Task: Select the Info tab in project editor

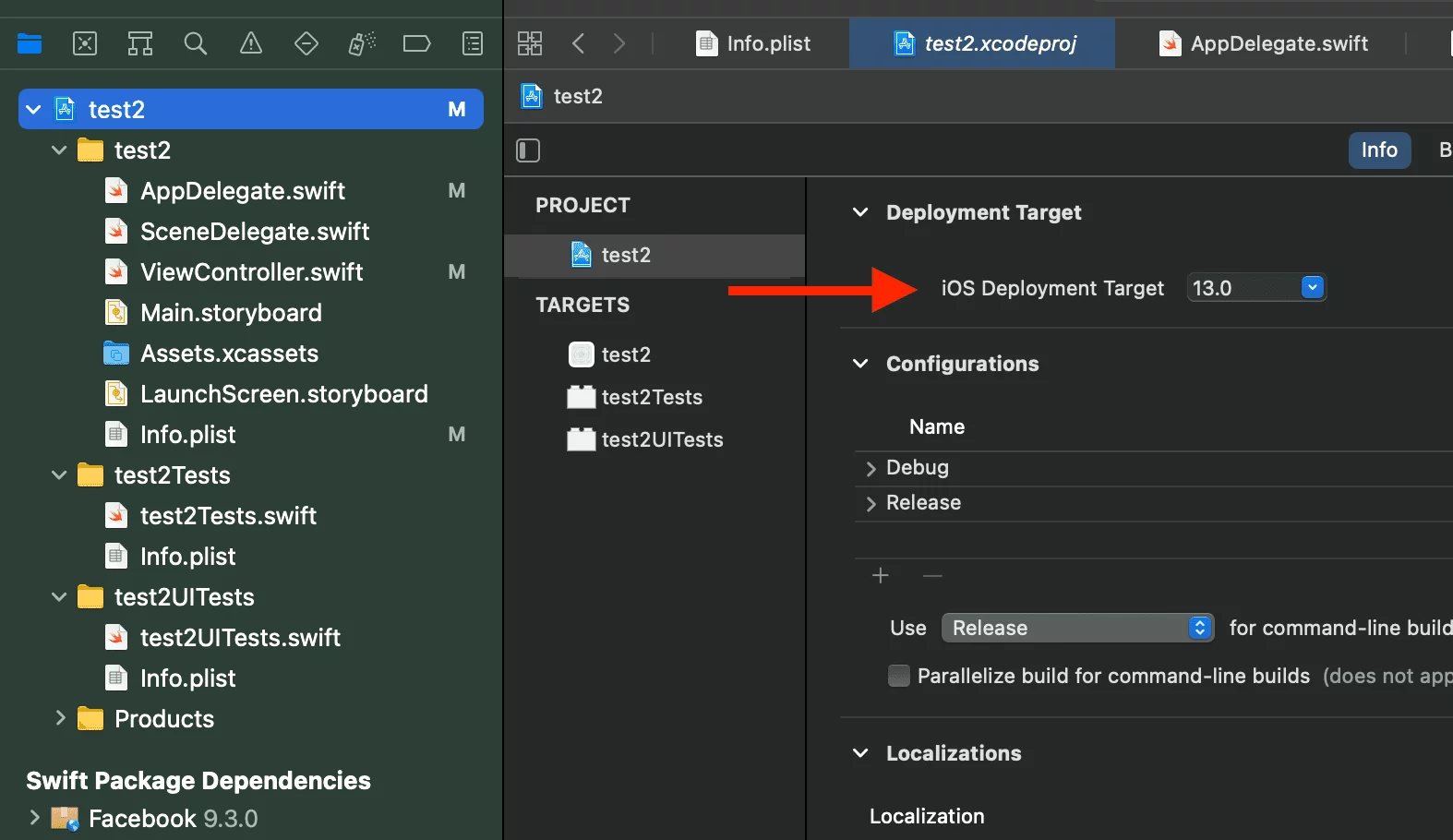Action: (1379, 150)
